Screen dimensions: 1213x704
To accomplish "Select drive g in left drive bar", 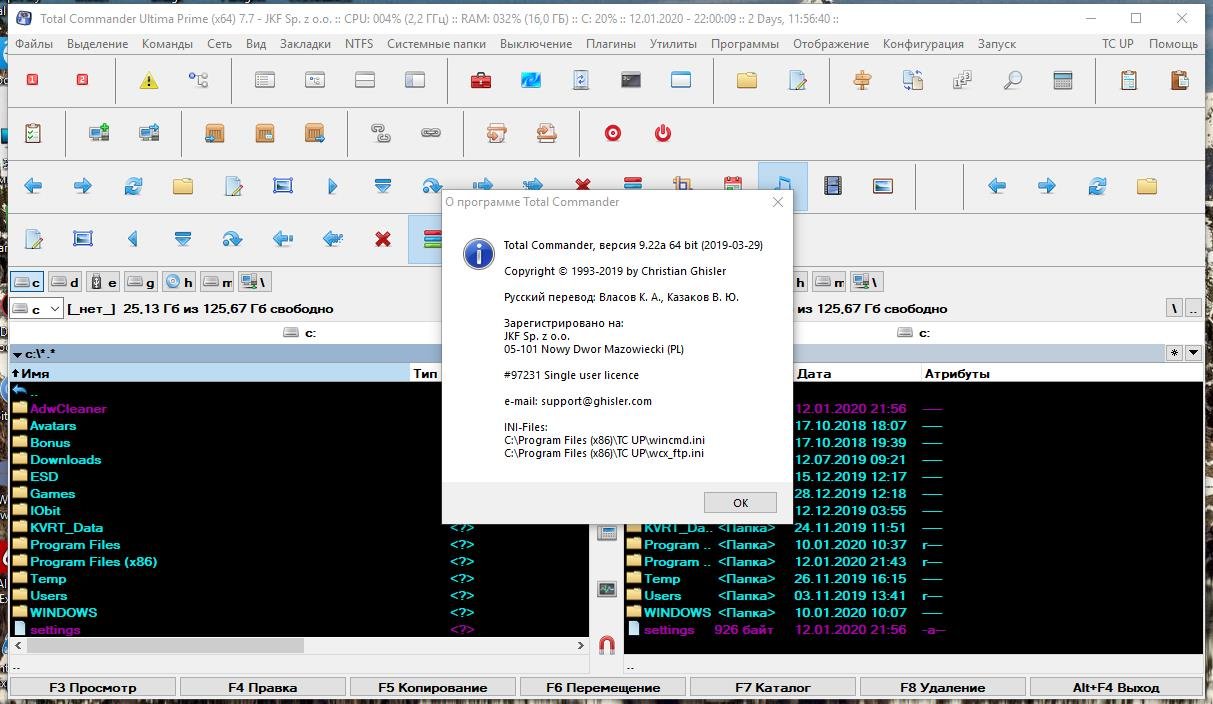I will click(142, 282).
